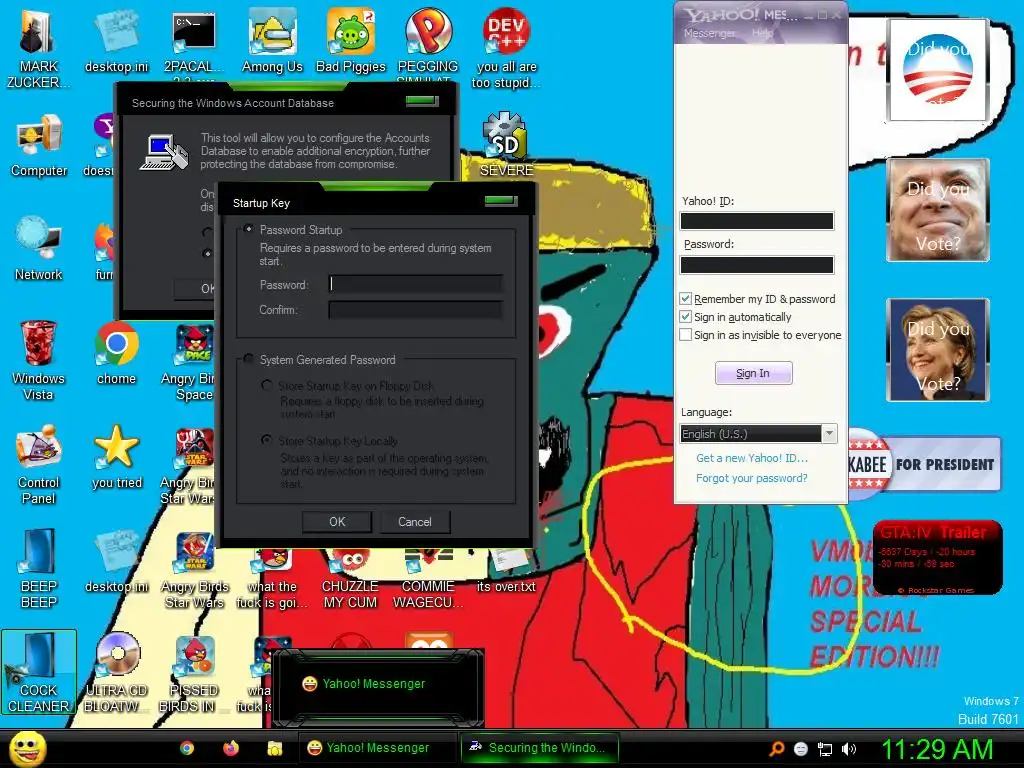The image size is (1024, 768).
Task: Launch the PISSED BIRDS IN shortcut
Action: [194, 673]
